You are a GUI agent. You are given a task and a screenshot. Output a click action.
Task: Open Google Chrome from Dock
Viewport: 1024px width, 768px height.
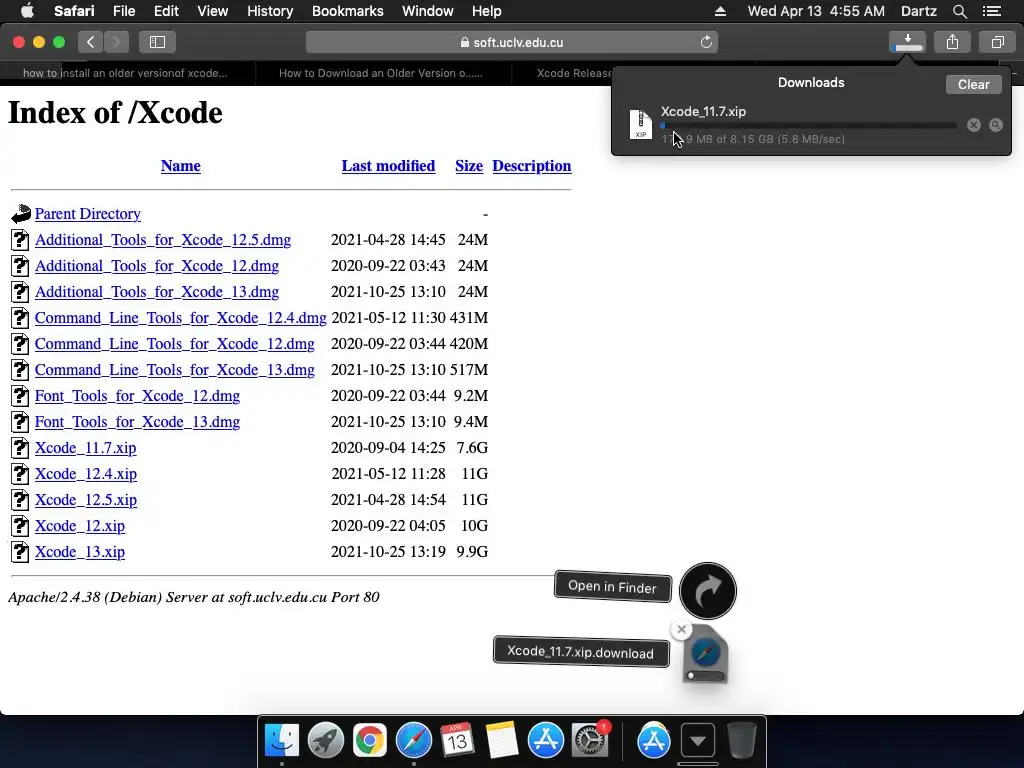point(370,741)
